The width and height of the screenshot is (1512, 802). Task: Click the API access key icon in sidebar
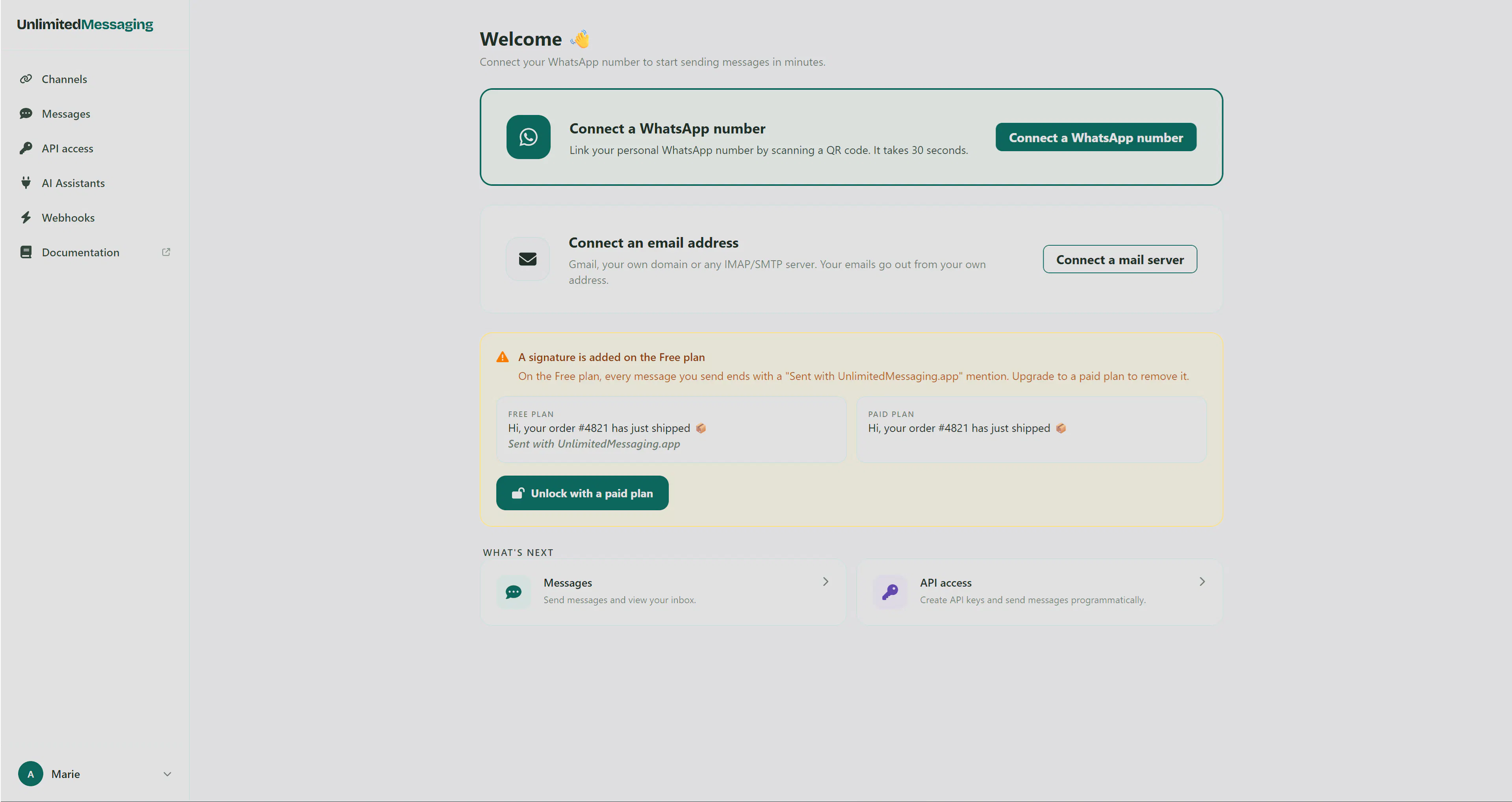(x=26, y=148)
